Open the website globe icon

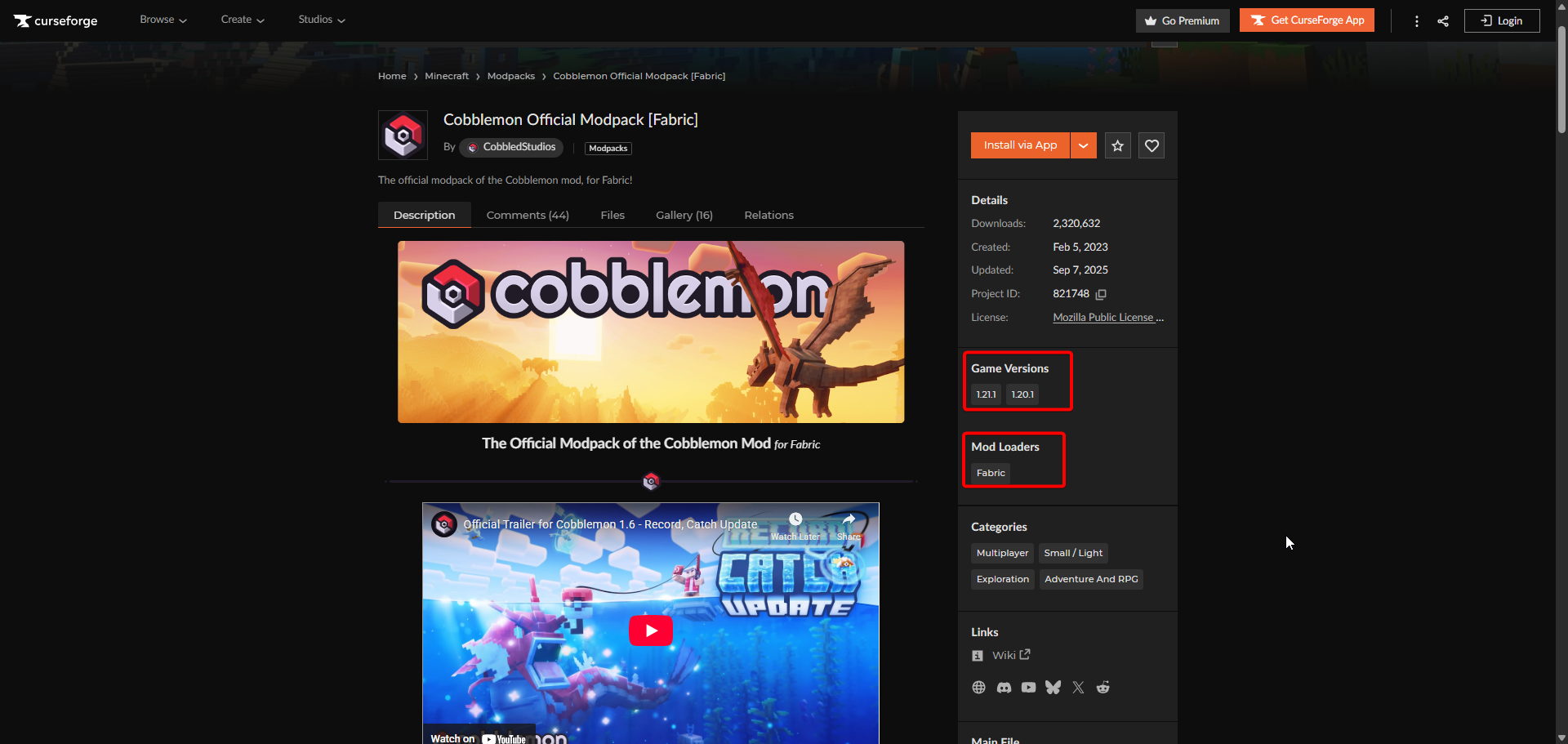tap(978, 688)
